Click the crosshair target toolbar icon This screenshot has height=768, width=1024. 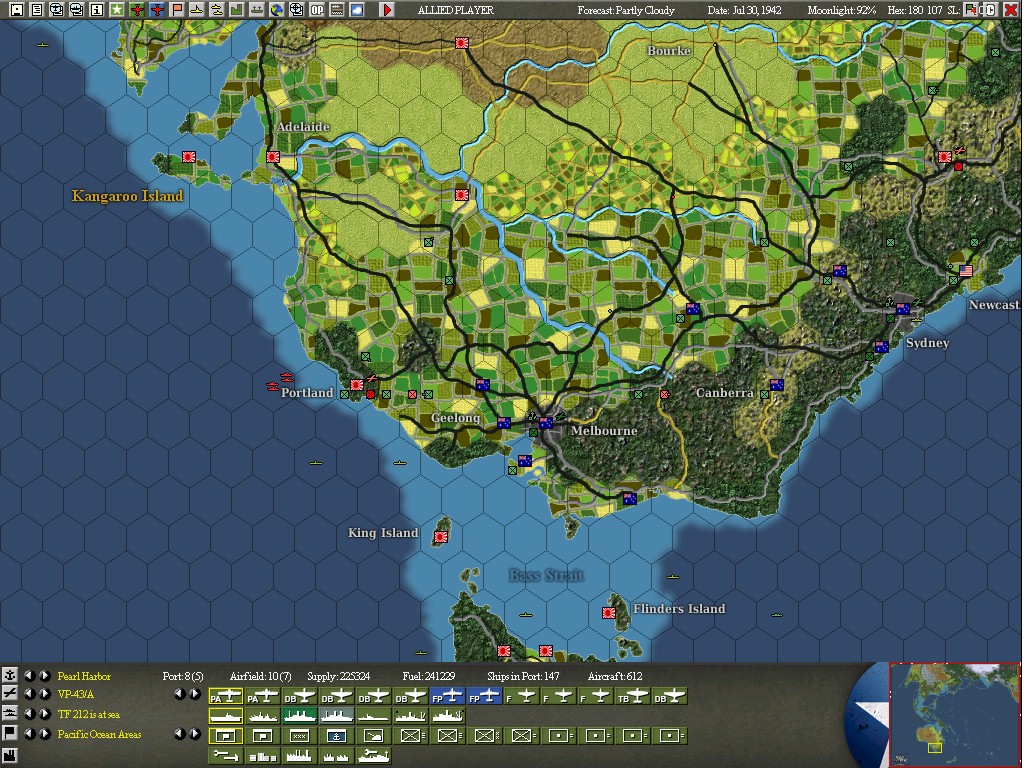pyautogui.click(x=296, y=10)
